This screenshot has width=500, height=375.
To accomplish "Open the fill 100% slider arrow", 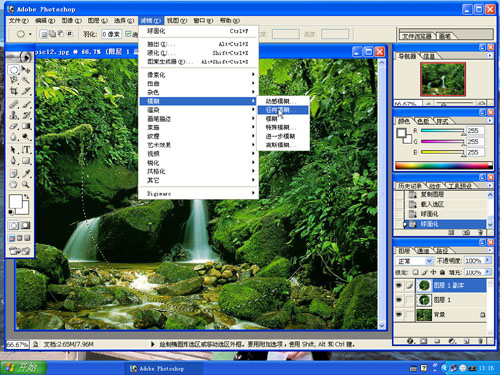I will tap(488, 272).
